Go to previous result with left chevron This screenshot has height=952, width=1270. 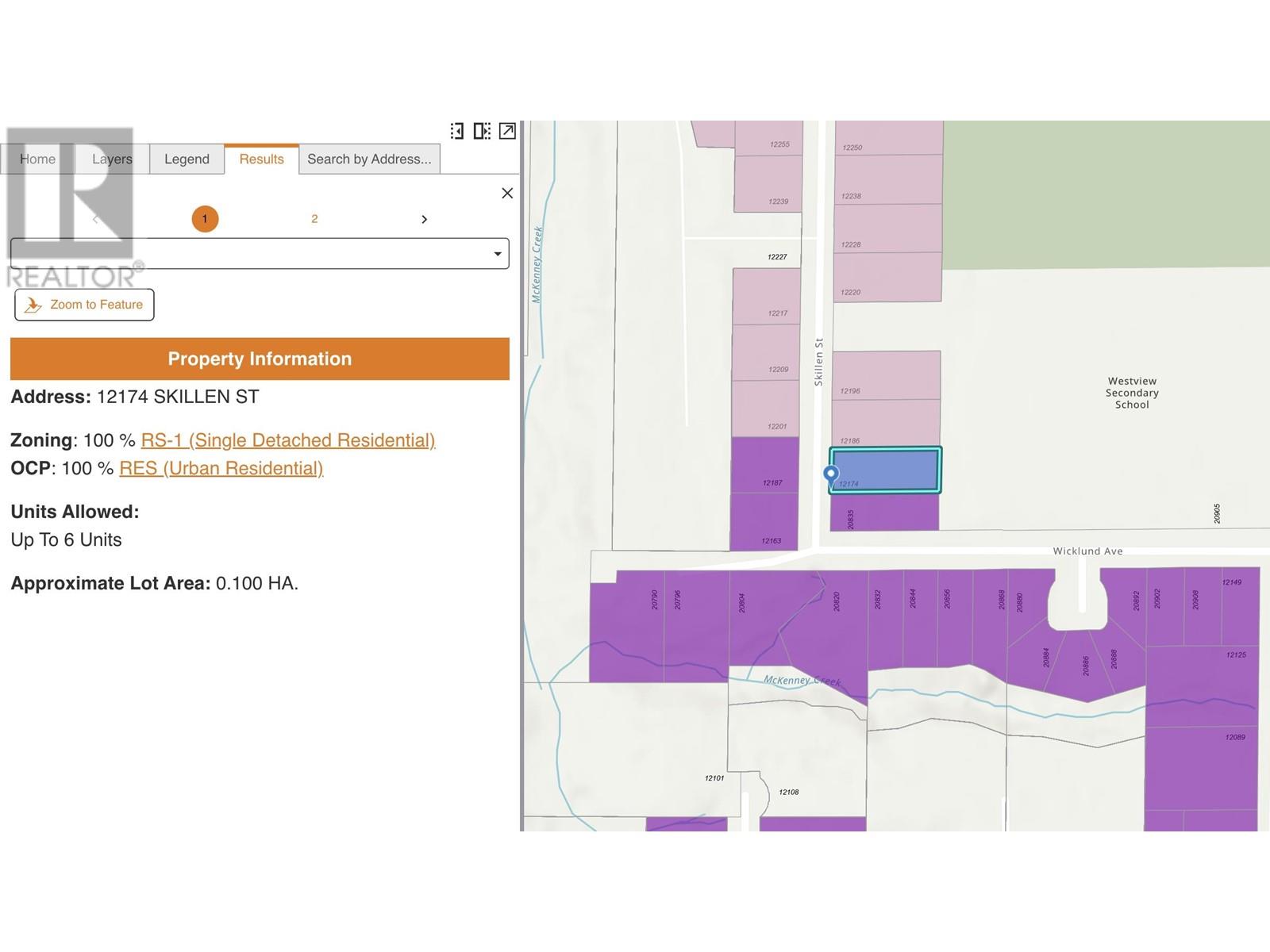(x=96, y=219)
